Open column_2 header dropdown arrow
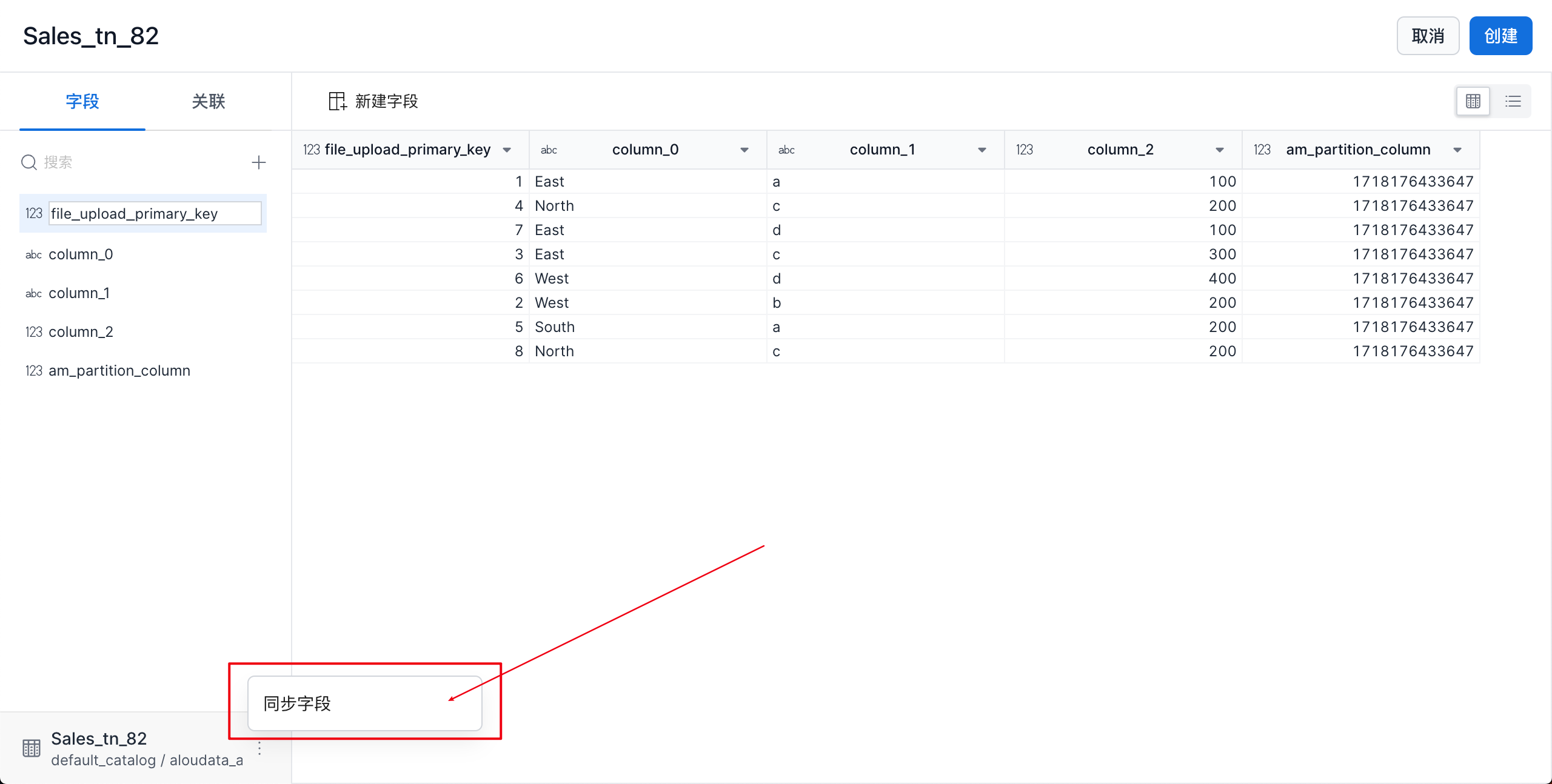 tap(1220, 150)
